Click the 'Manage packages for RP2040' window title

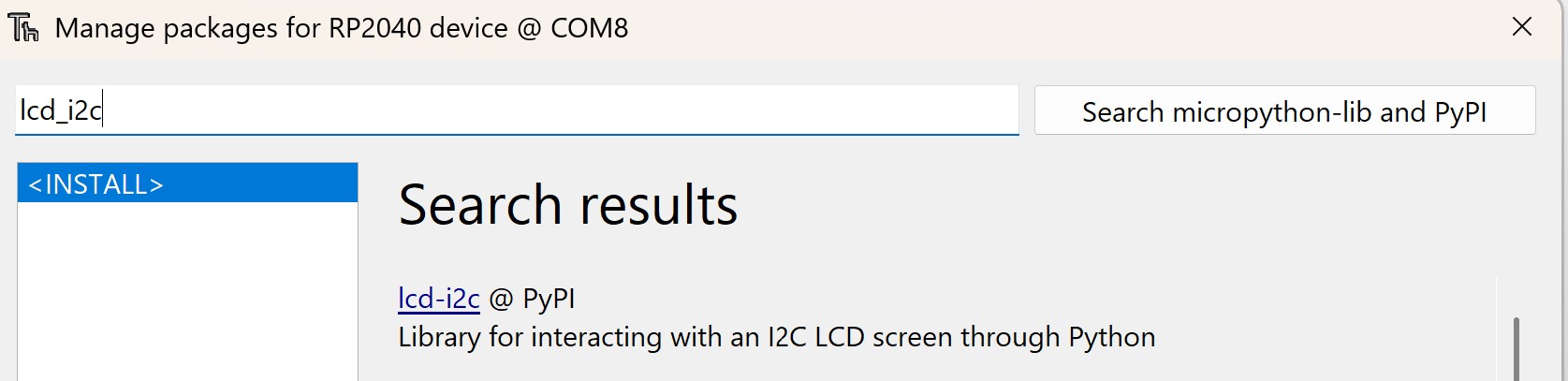[341, 28]
